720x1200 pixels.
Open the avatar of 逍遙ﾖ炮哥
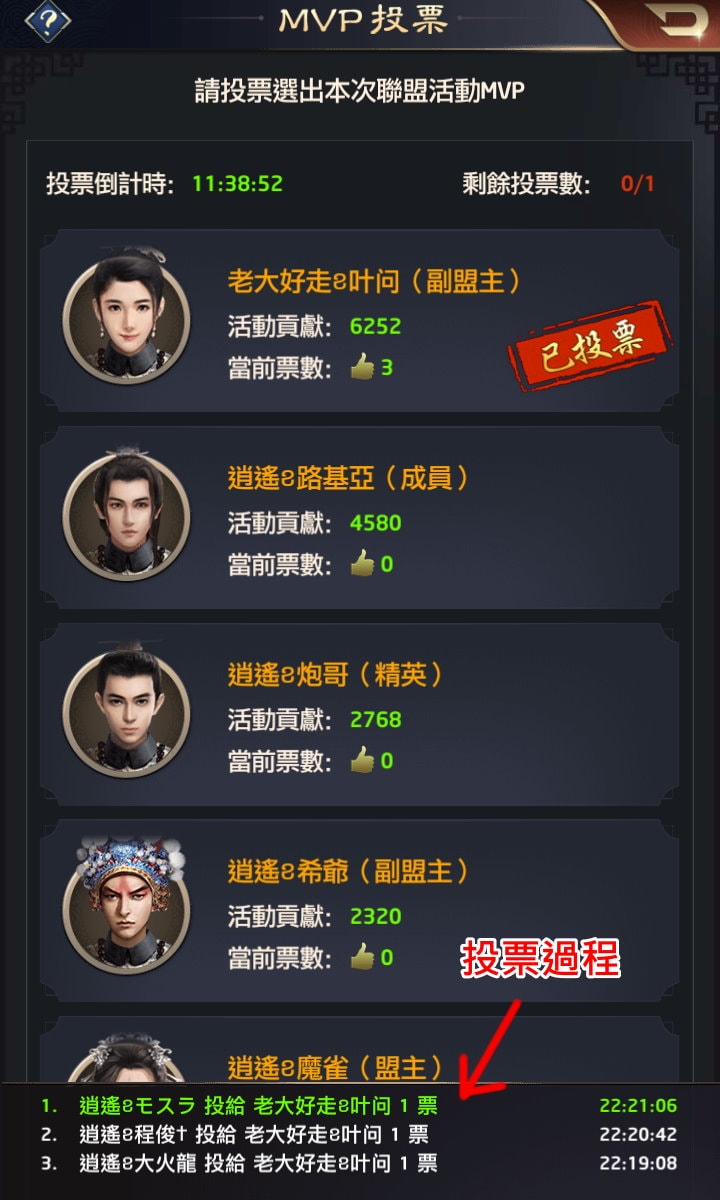click(x=125, y=711)
